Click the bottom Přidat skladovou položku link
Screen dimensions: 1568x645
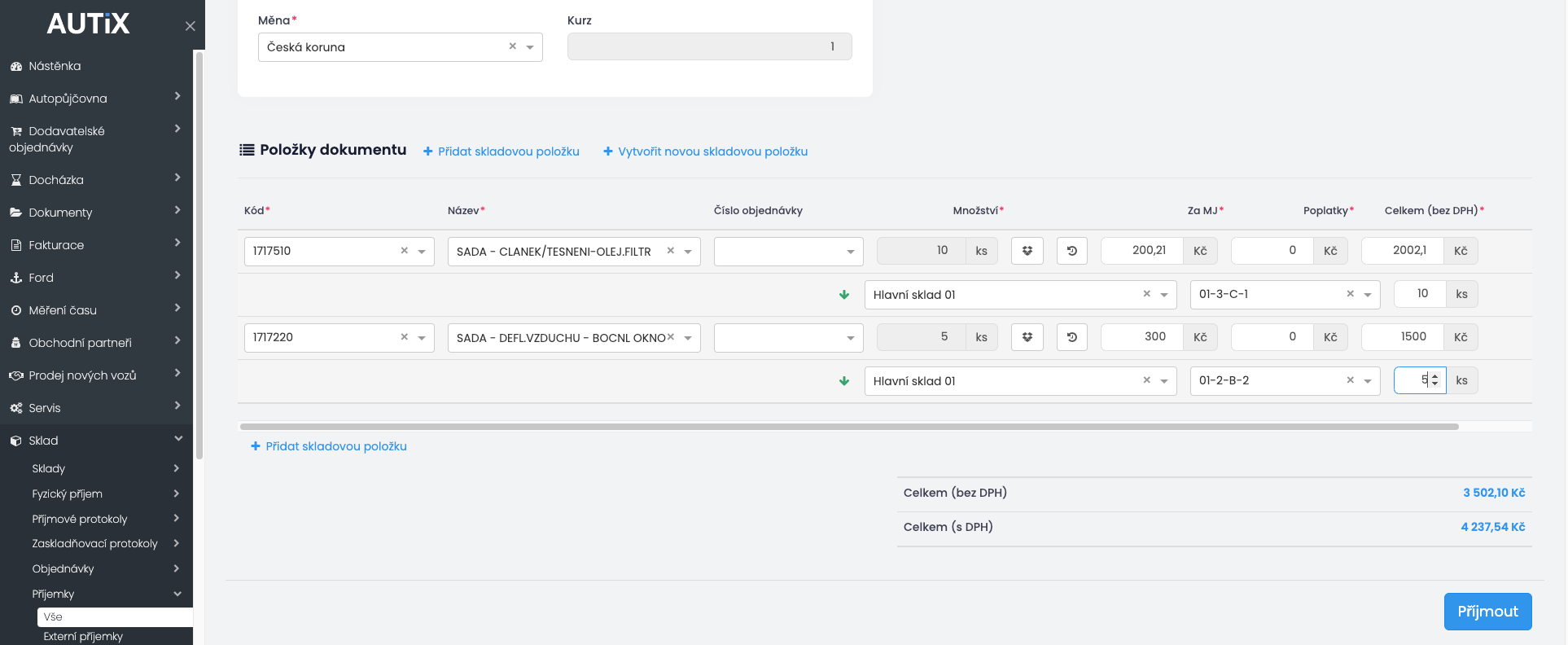click(x=329, y=446)
